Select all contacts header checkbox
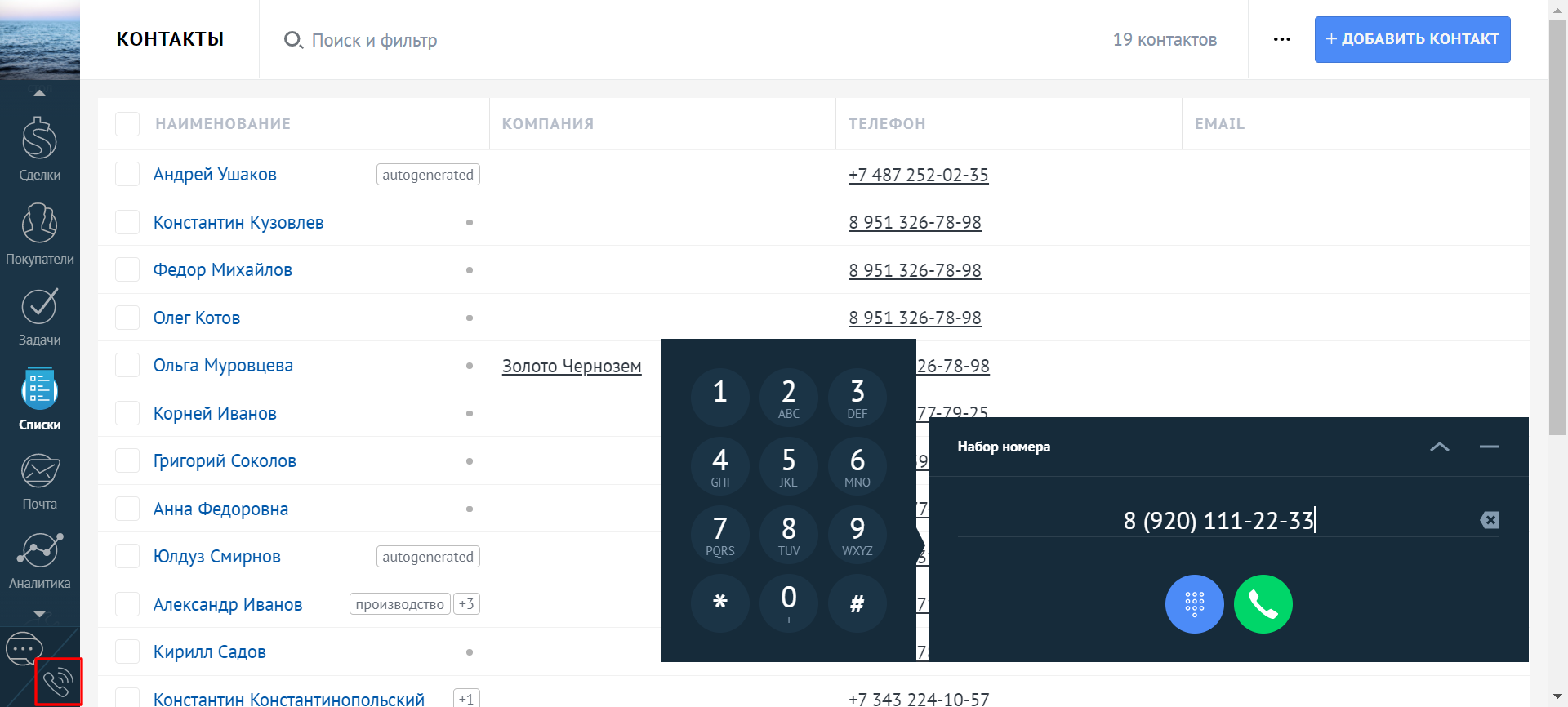This screenshot has height=707, width=1568. point(127,124)
